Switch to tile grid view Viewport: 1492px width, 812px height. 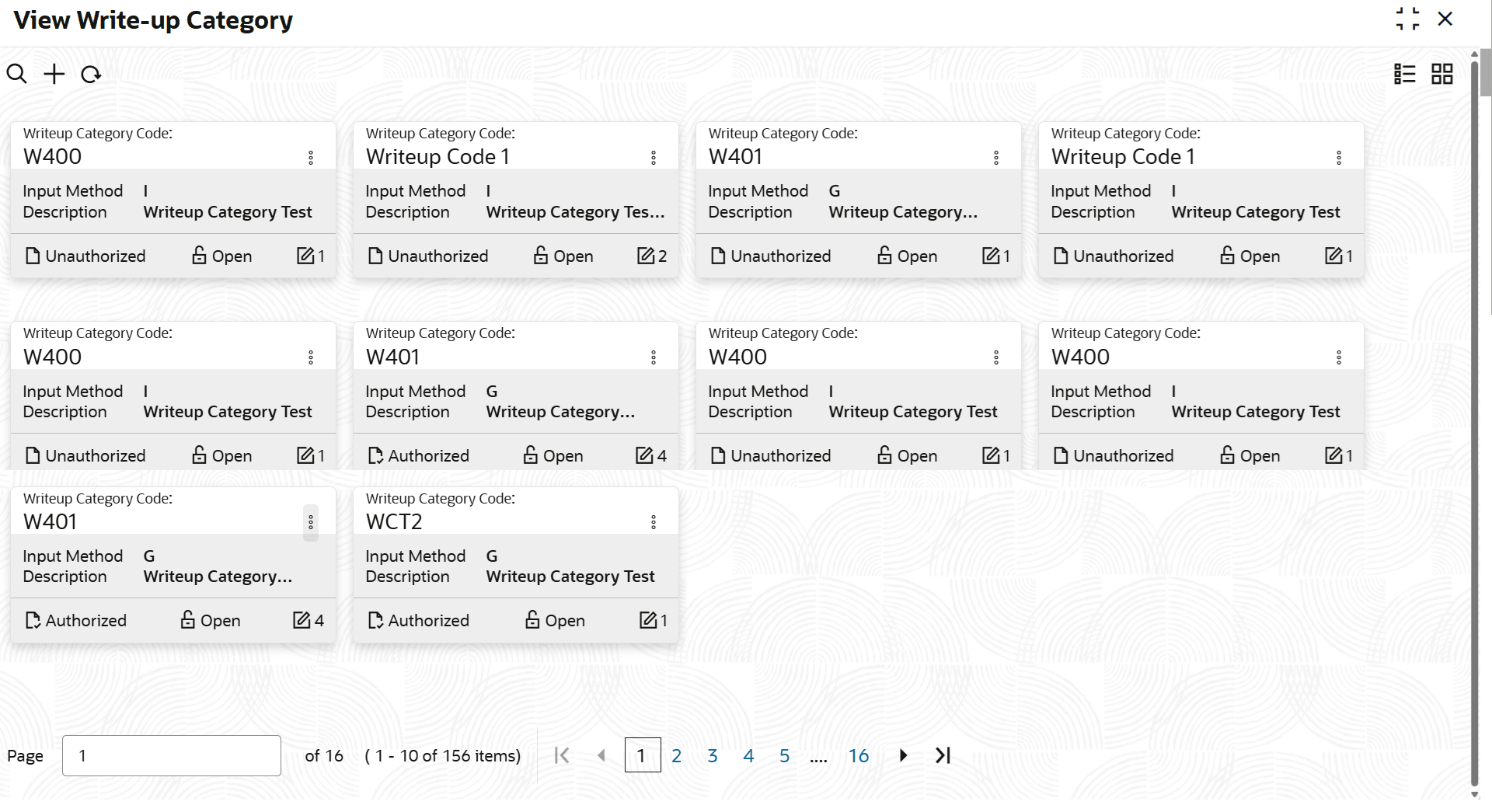tap(1442, 74)
